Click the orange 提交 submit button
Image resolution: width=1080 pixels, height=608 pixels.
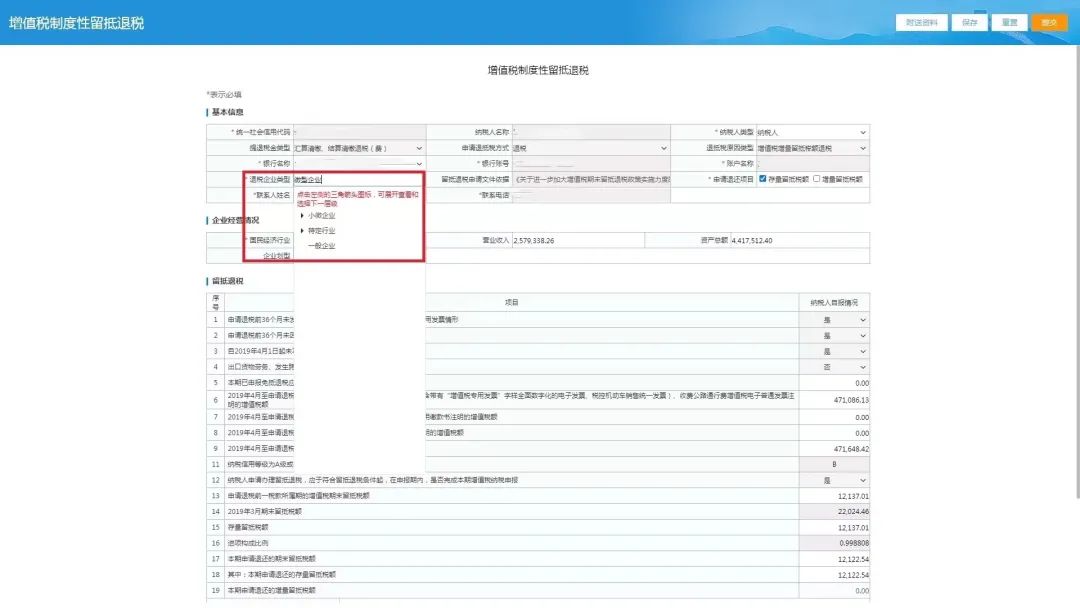pyautogui.click(x=1049, y=23)
